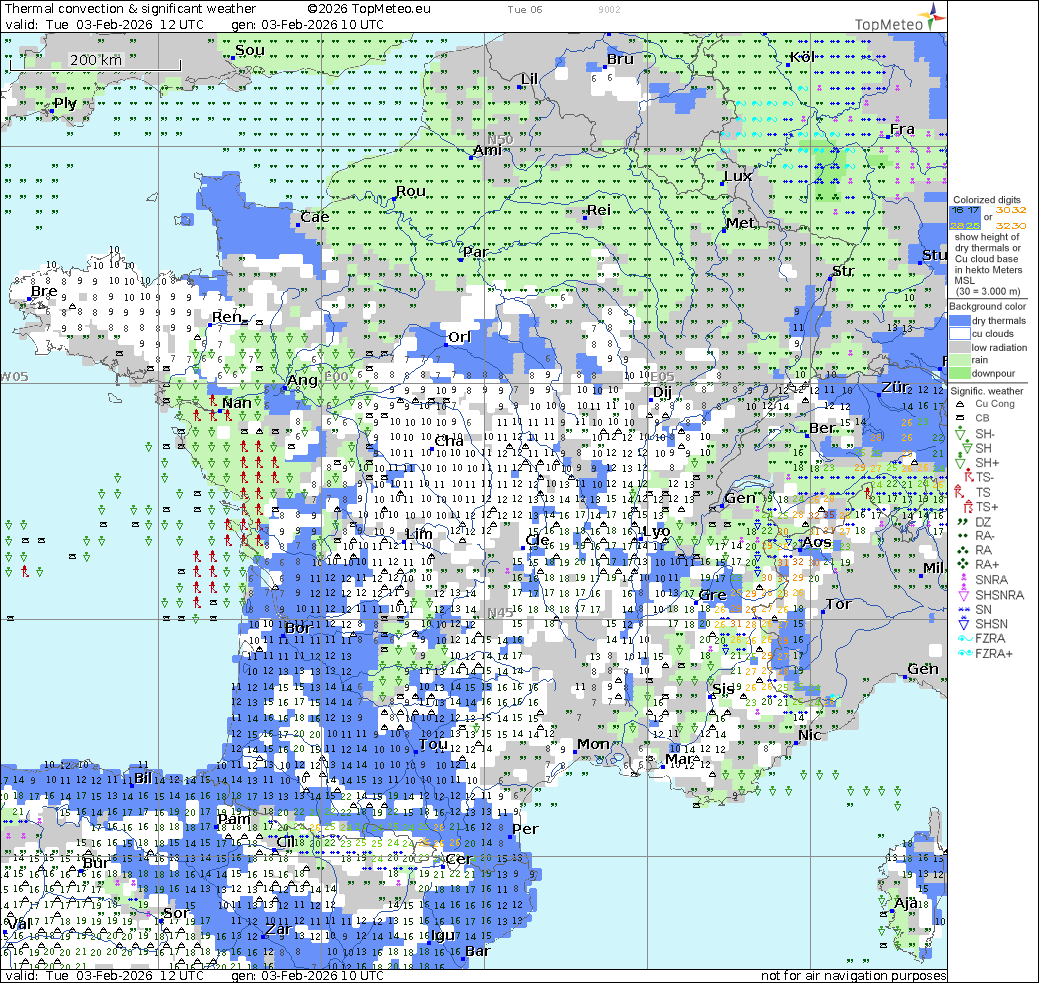The image size is (1039, 983).
Task: Click the blue SN snow legend symbol
Action: (x=958, y=609)
